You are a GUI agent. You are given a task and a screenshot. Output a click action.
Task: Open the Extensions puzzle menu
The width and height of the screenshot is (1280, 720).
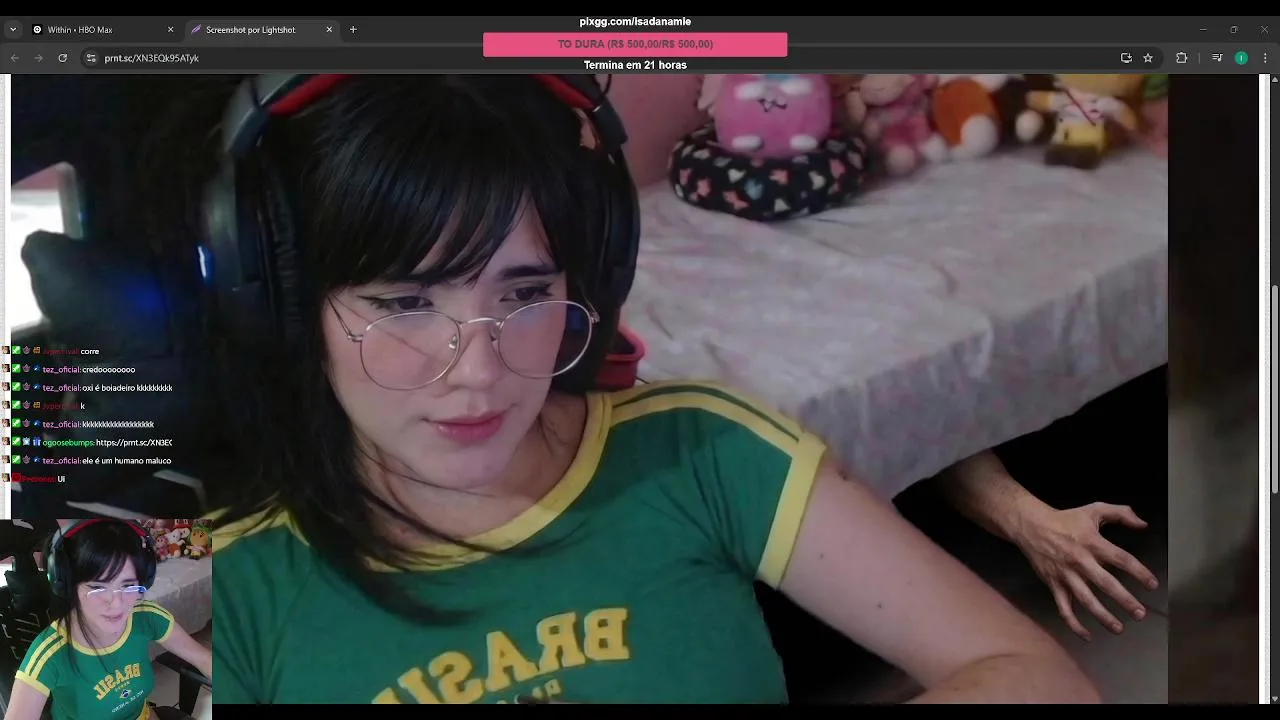coord(1181,58)
